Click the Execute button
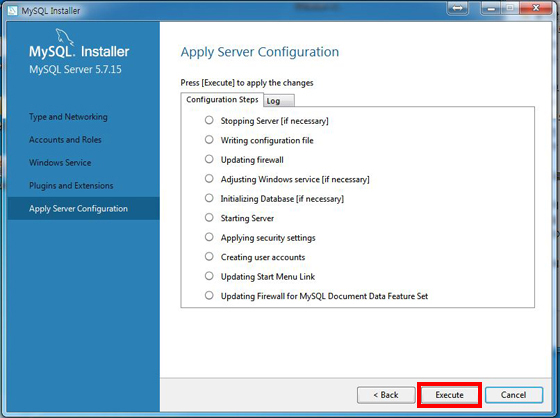This screenshot has height=418, width=560. tap(449, 395)
